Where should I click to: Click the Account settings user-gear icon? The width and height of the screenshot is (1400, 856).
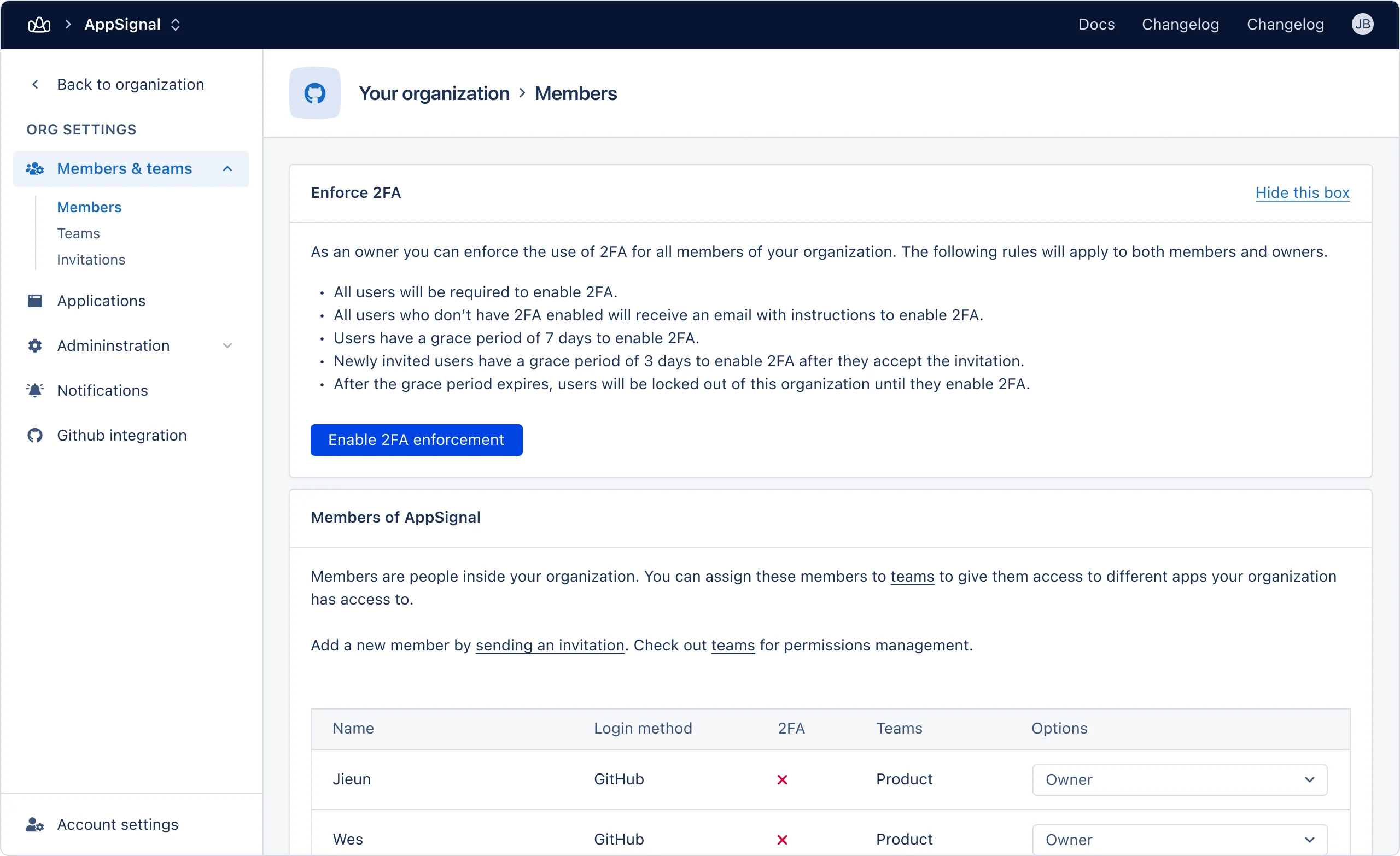[x=34, y=824]
